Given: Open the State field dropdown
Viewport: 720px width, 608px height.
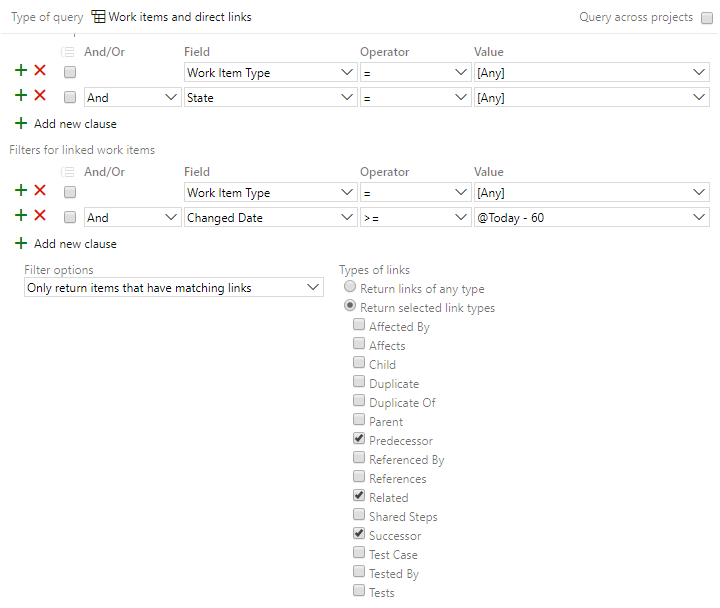Looking at the screenshot, I should (x=270, y=97).
